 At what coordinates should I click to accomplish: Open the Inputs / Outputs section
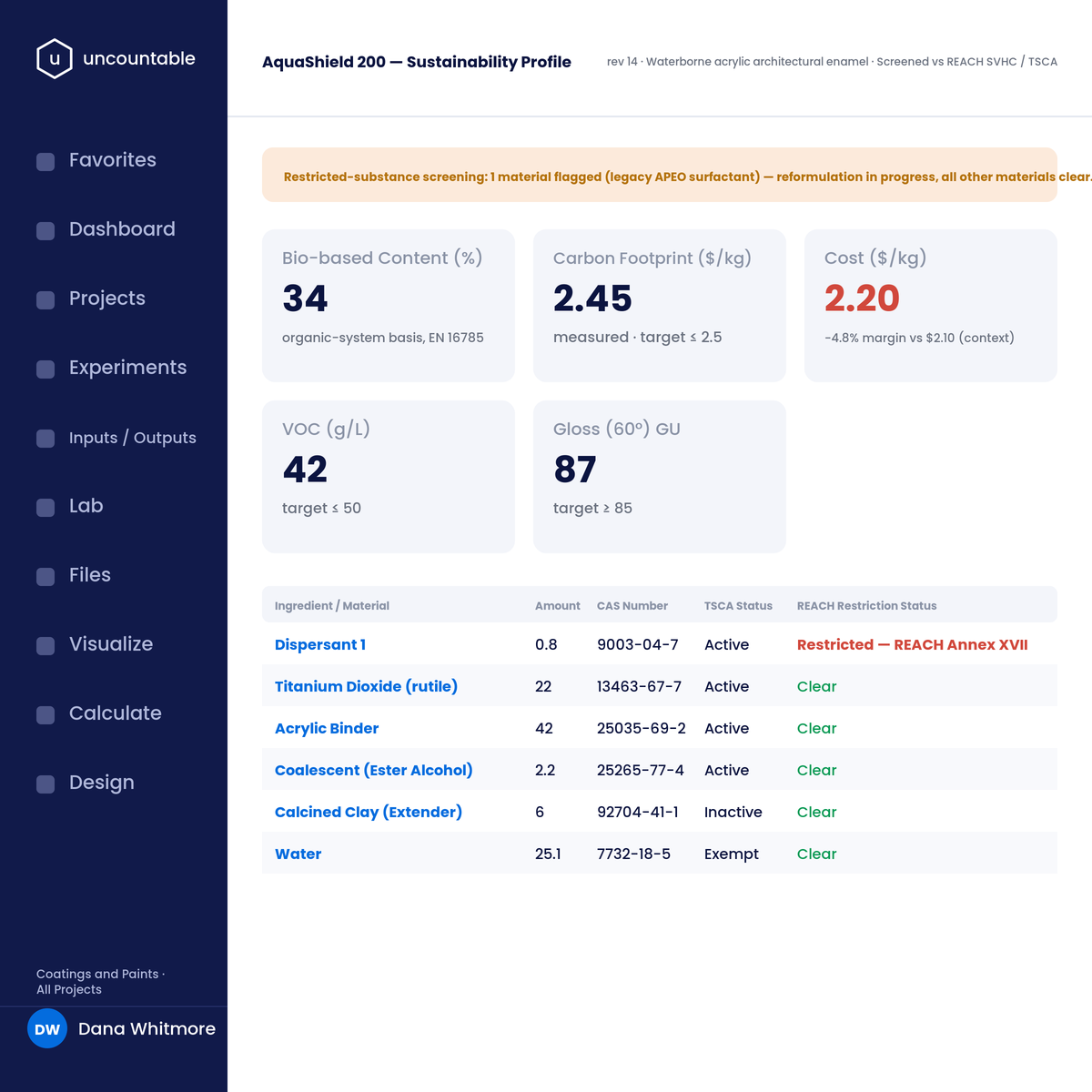coord(133,438)
